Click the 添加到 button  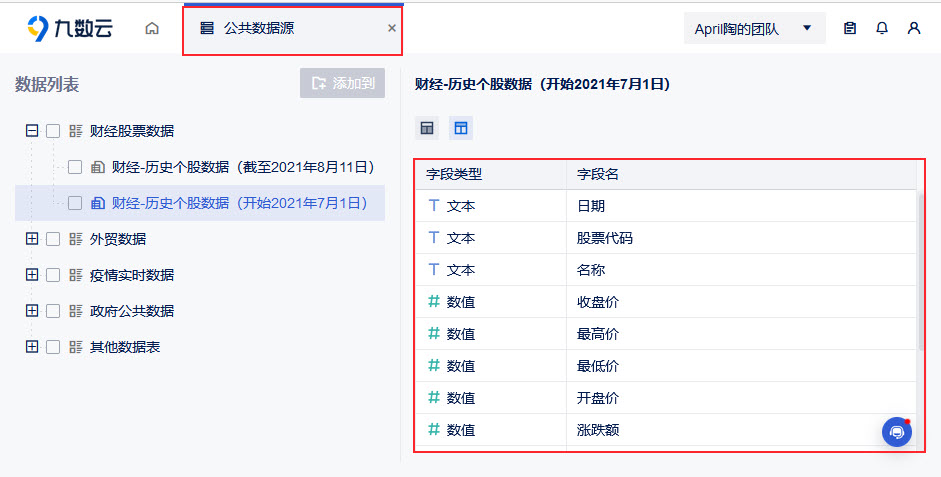click(x=342, y=83)
